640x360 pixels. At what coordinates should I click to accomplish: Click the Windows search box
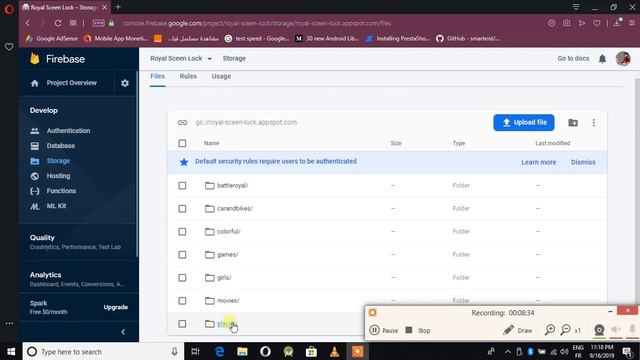coord(103,351)
